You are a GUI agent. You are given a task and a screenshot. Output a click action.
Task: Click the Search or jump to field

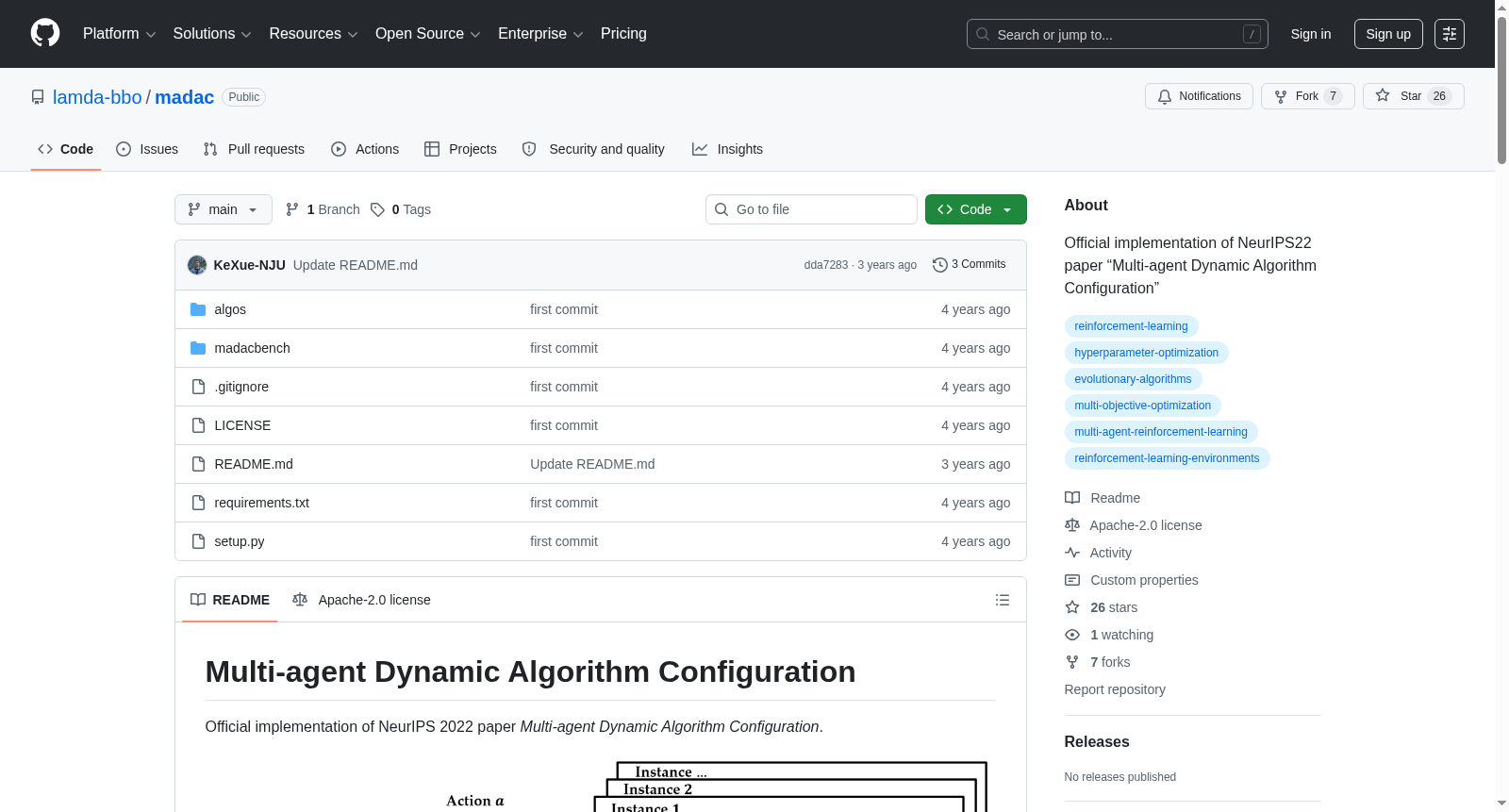[1118, 34]
